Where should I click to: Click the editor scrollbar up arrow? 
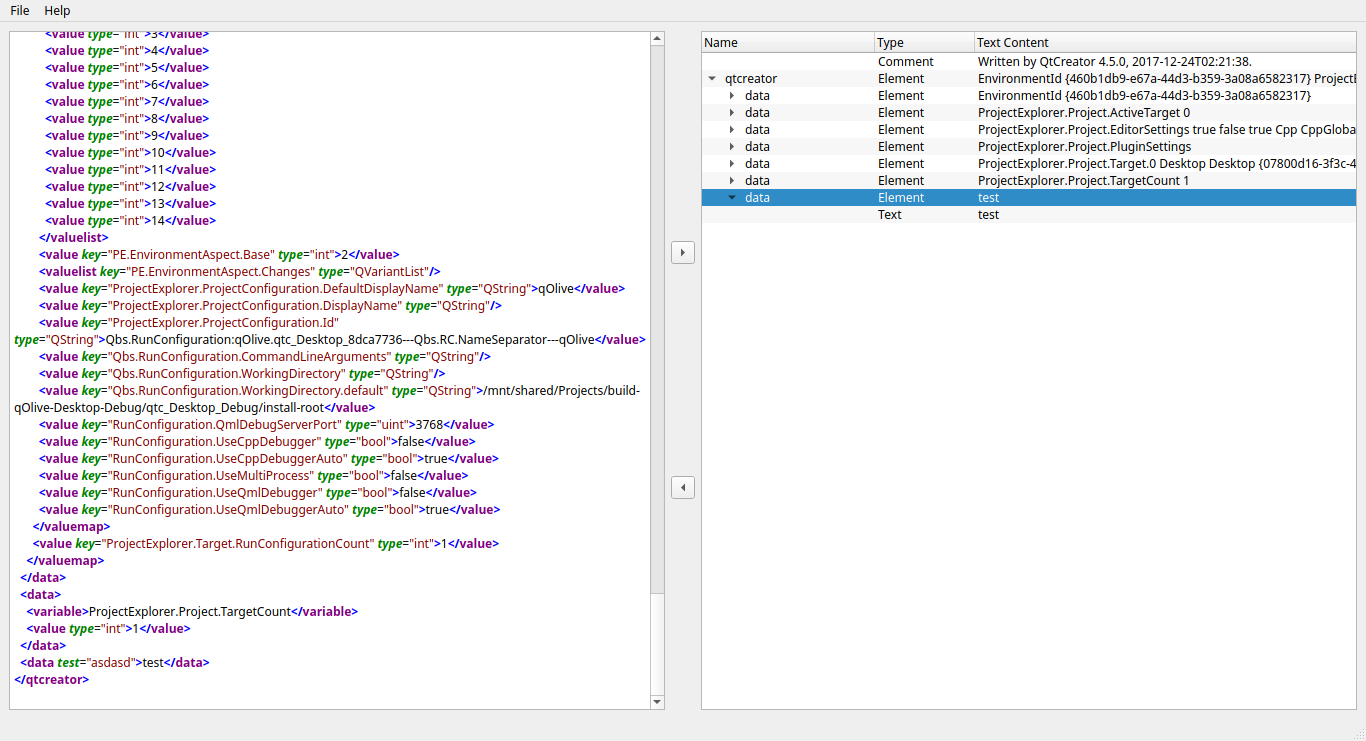point(657,39)
